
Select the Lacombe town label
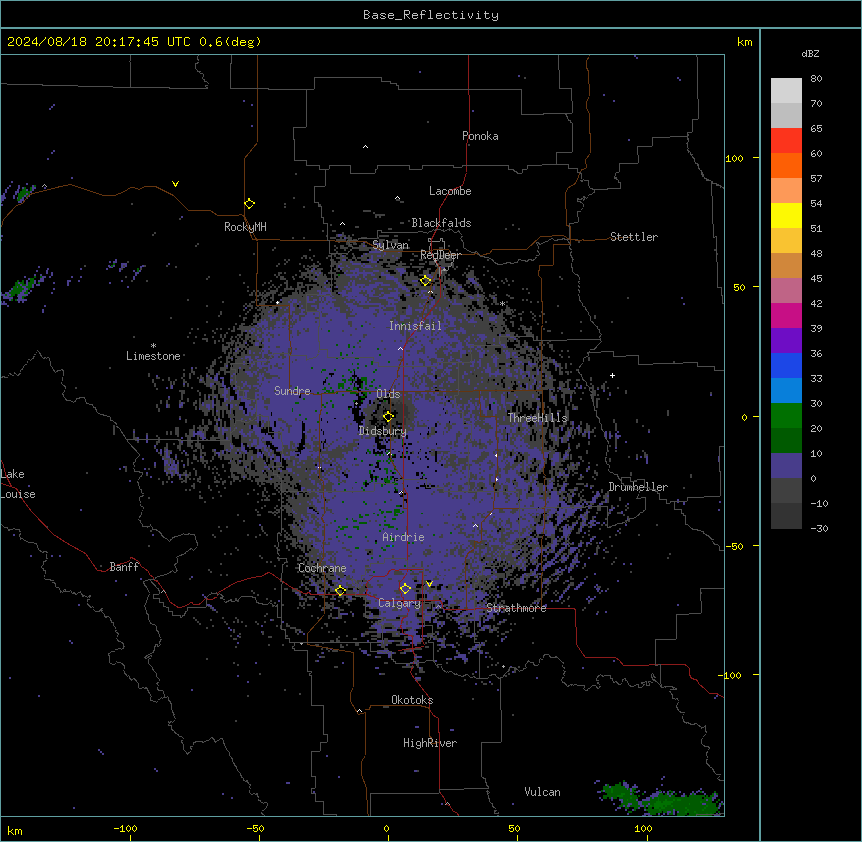[450, 191]
